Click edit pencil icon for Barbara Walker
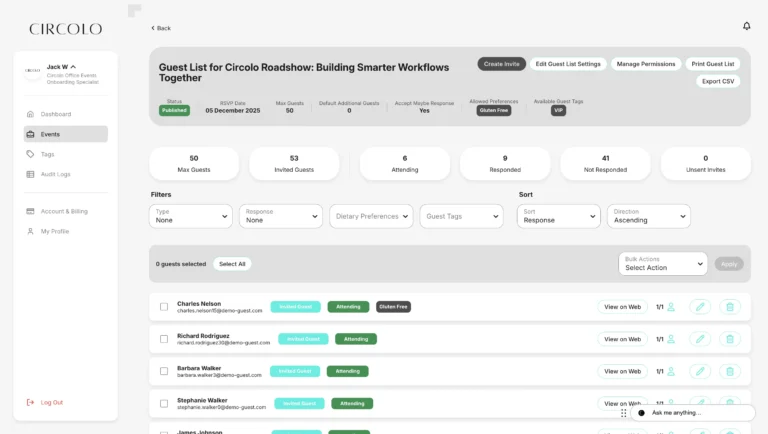 point(700,371)
